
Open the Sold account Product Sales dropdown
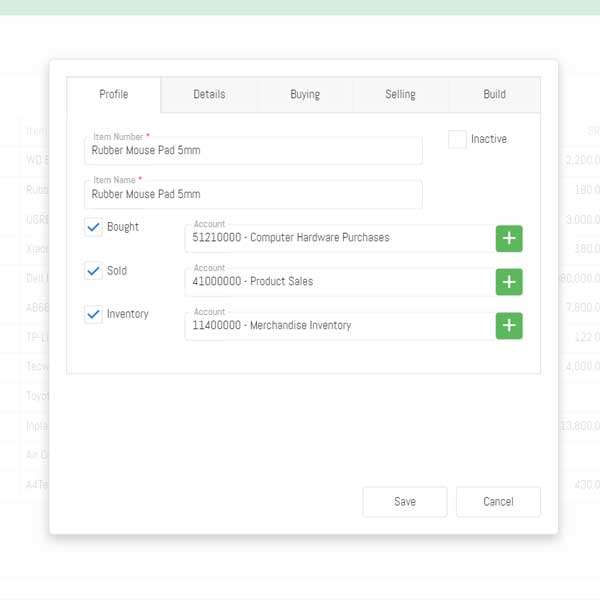coord(340,282)
